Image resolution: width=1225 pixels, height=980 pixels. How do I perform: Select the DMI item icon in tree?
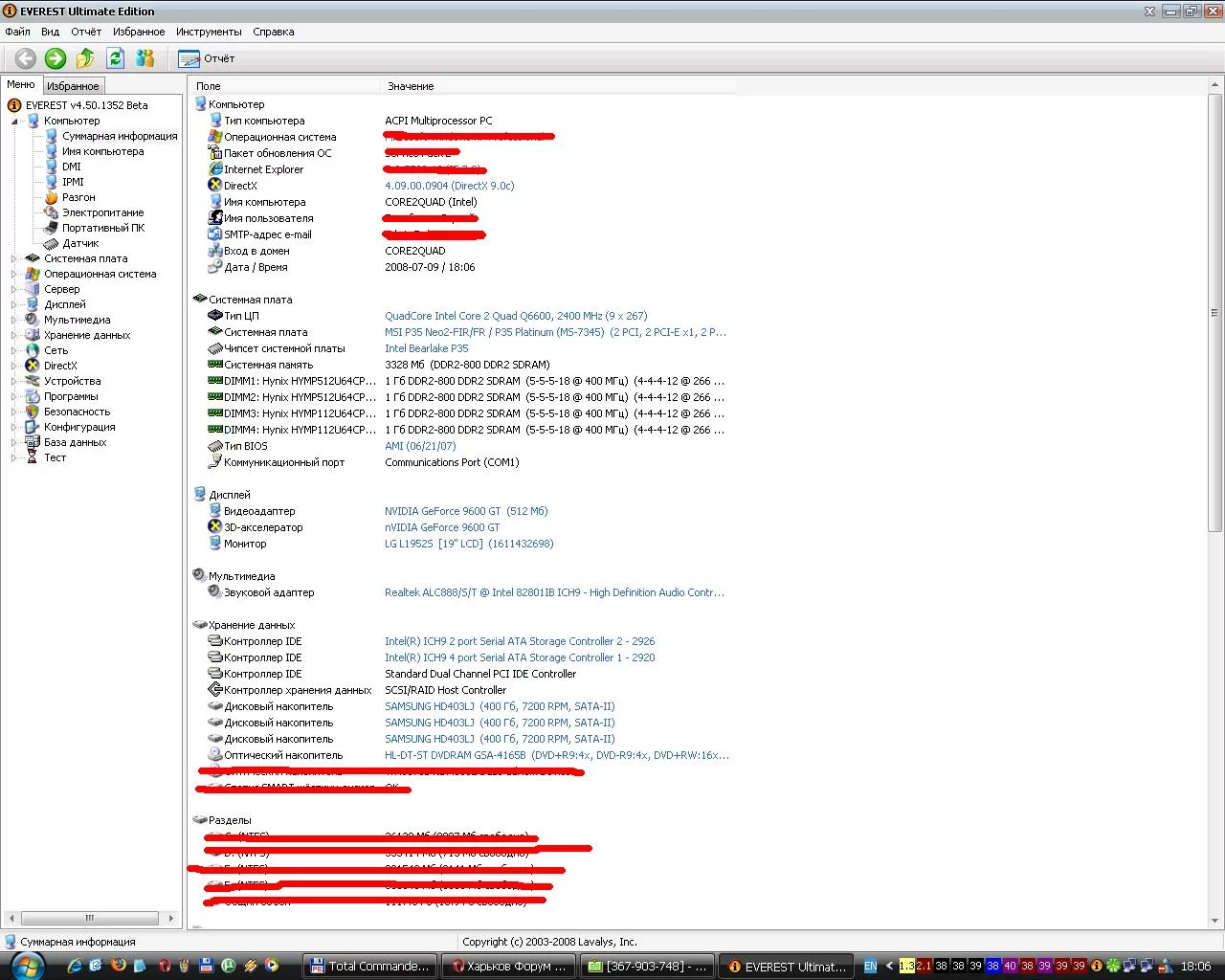tap(52, 167)
